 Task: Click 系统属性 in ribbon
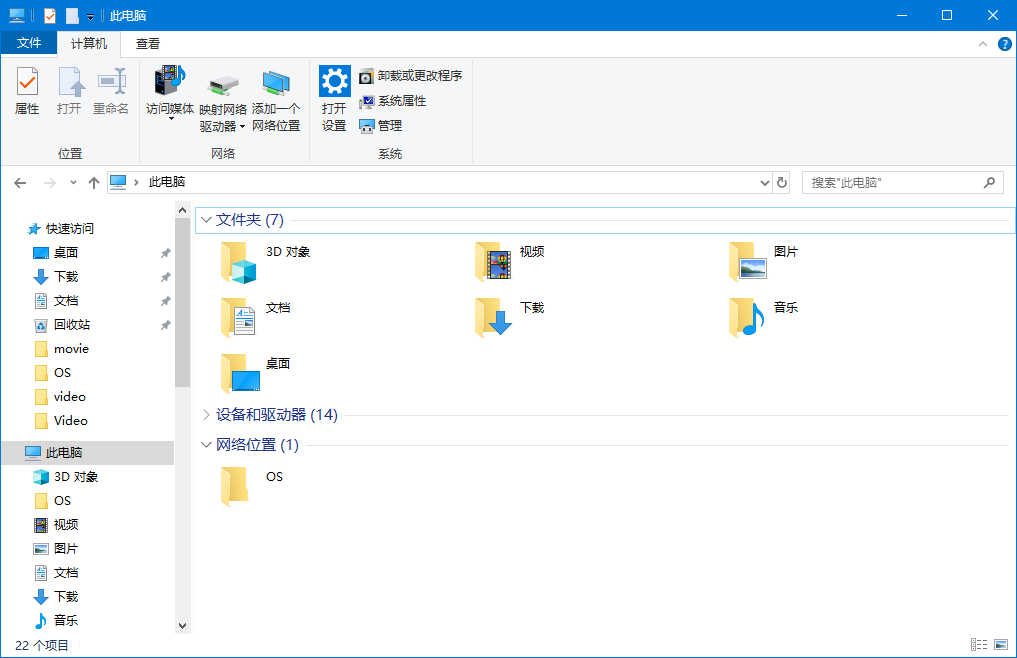coord(392,101)
